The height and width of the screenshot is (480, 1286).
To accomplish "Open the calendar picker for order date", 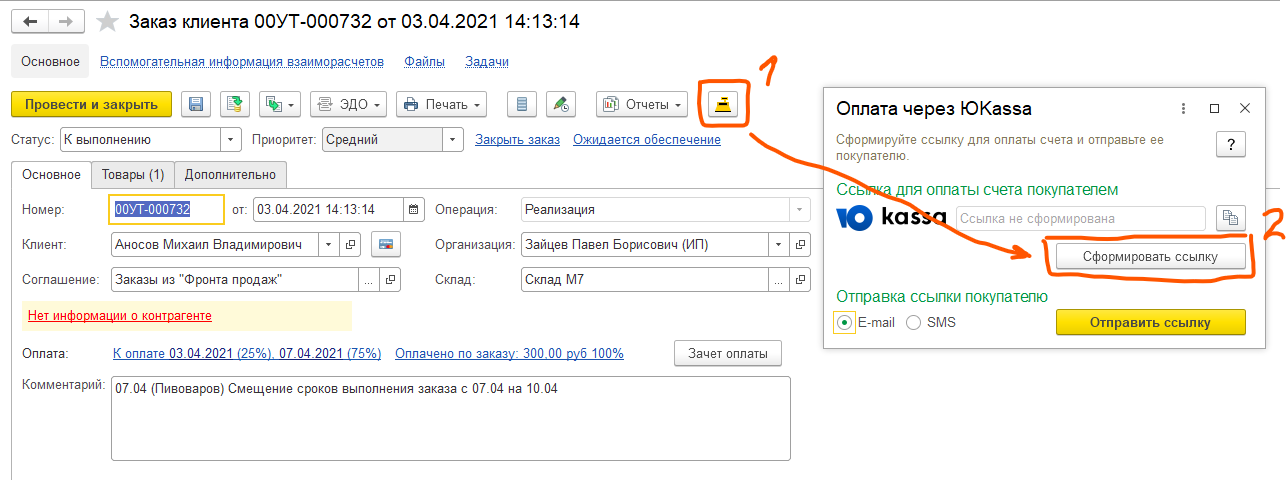I will point(414,210).
